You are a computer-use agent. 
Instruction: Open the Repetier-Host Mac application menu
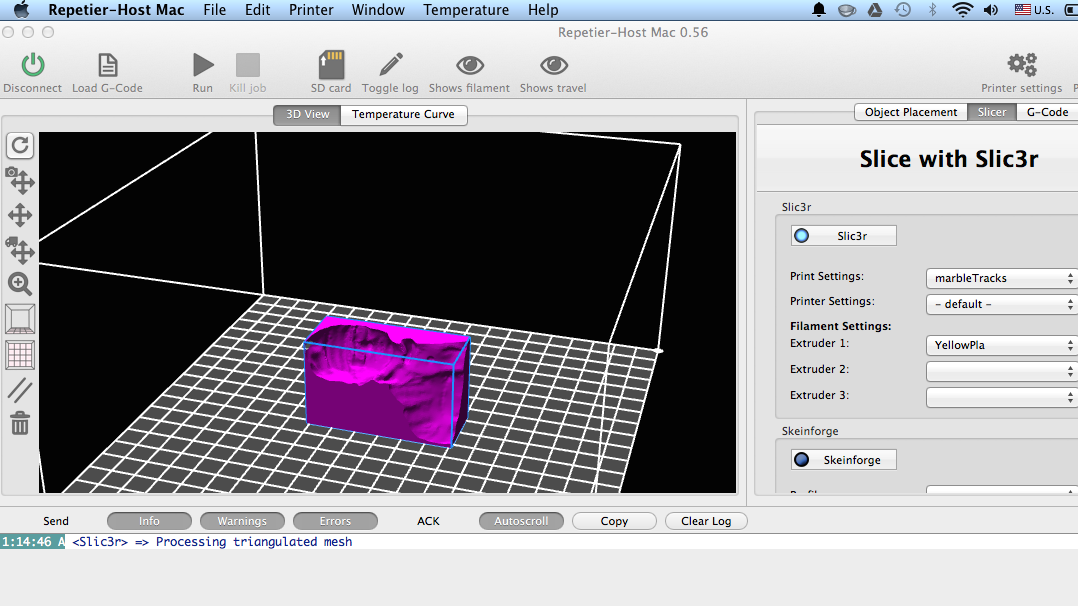point(116,10)
